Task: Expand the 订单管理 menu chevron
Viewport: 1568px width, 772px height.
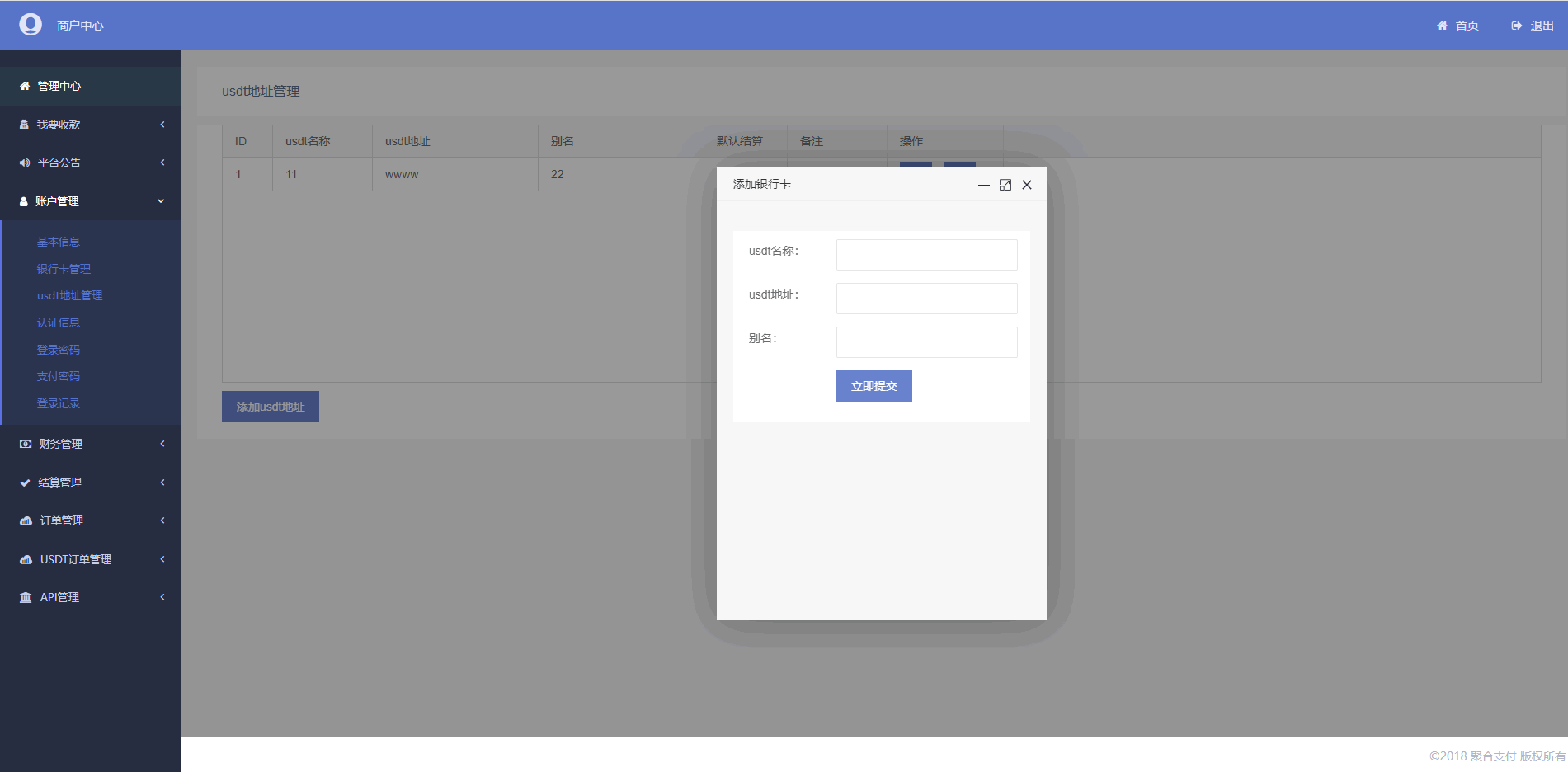Action: click(x=162, y=520)
